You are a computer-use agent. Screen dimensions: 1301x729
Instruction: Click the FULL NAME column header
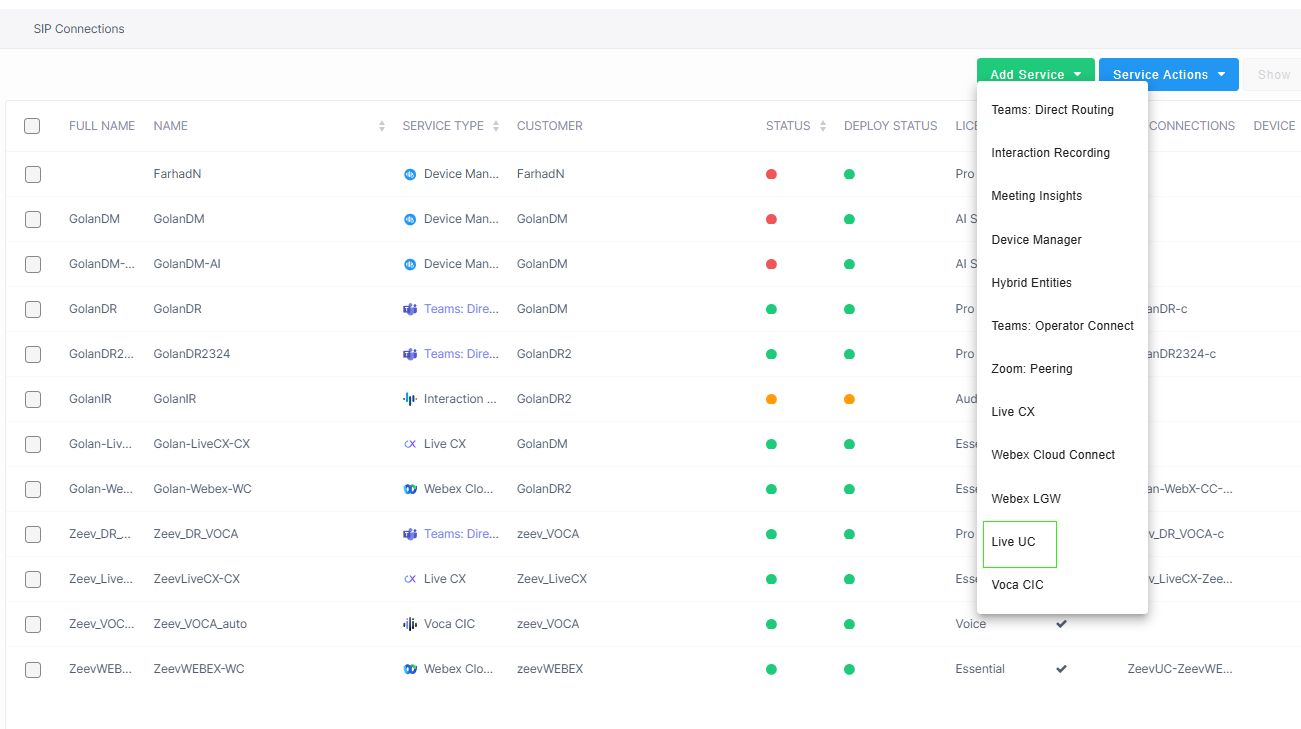click(102, 126)
